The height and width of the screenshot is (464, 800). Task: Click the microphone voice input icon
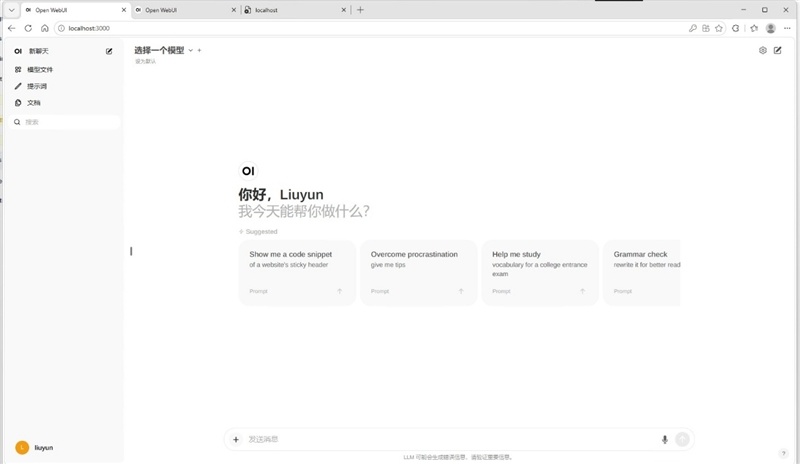click(664, 439)
